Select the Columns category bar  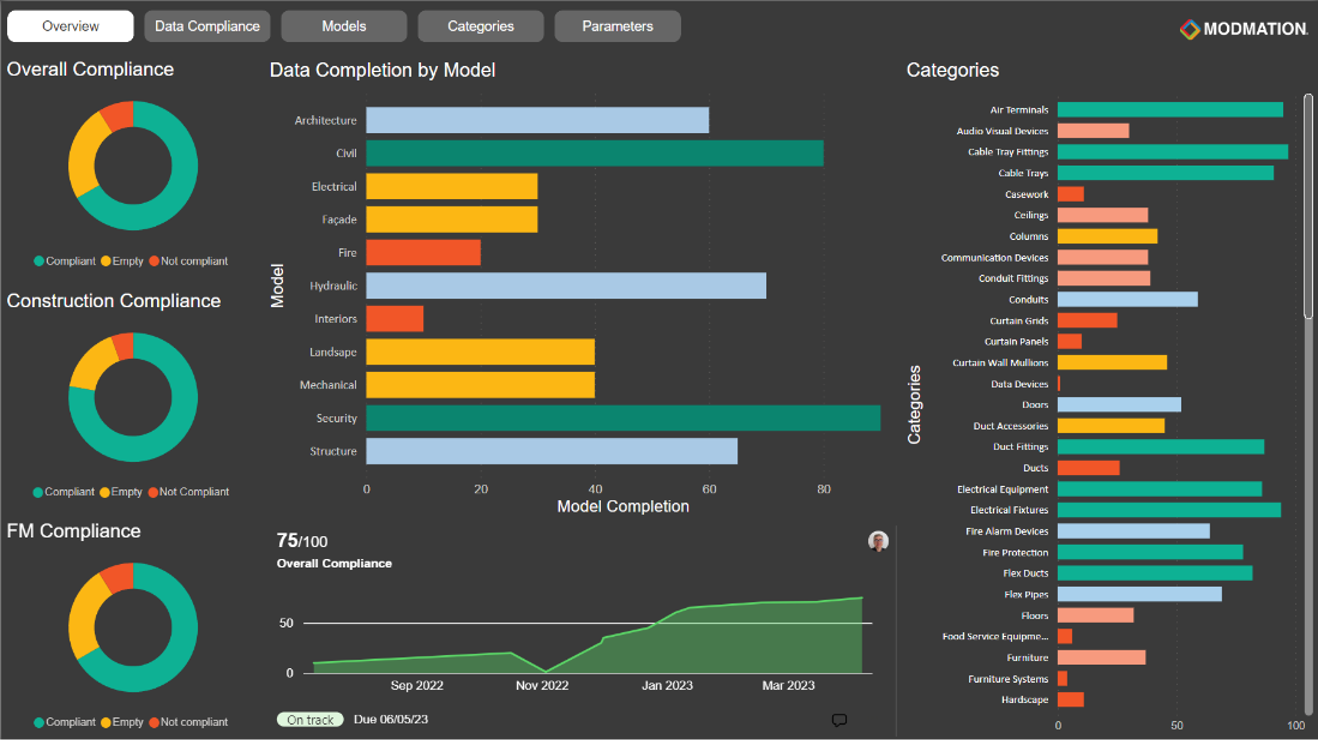coord(1107,236)
